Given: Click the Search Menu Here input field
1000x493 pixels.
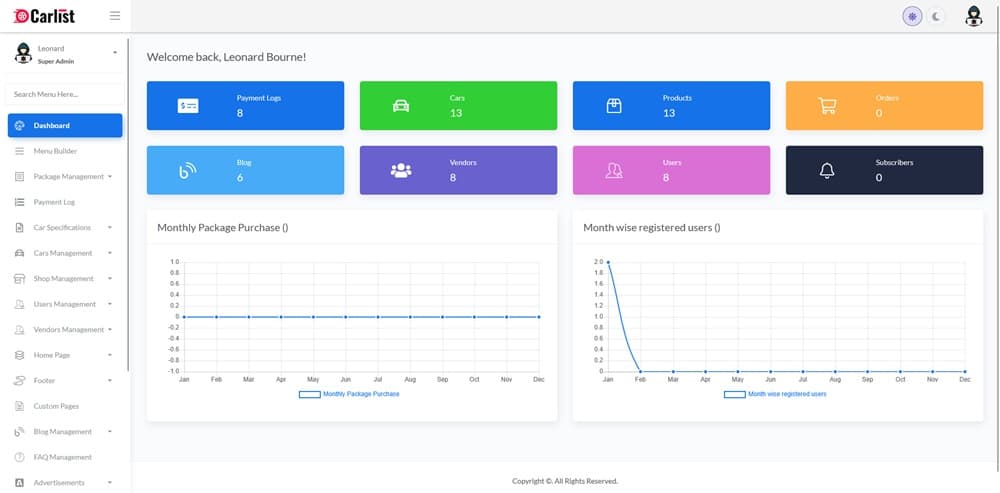Looking at the screenshot, I should (65, 94).
